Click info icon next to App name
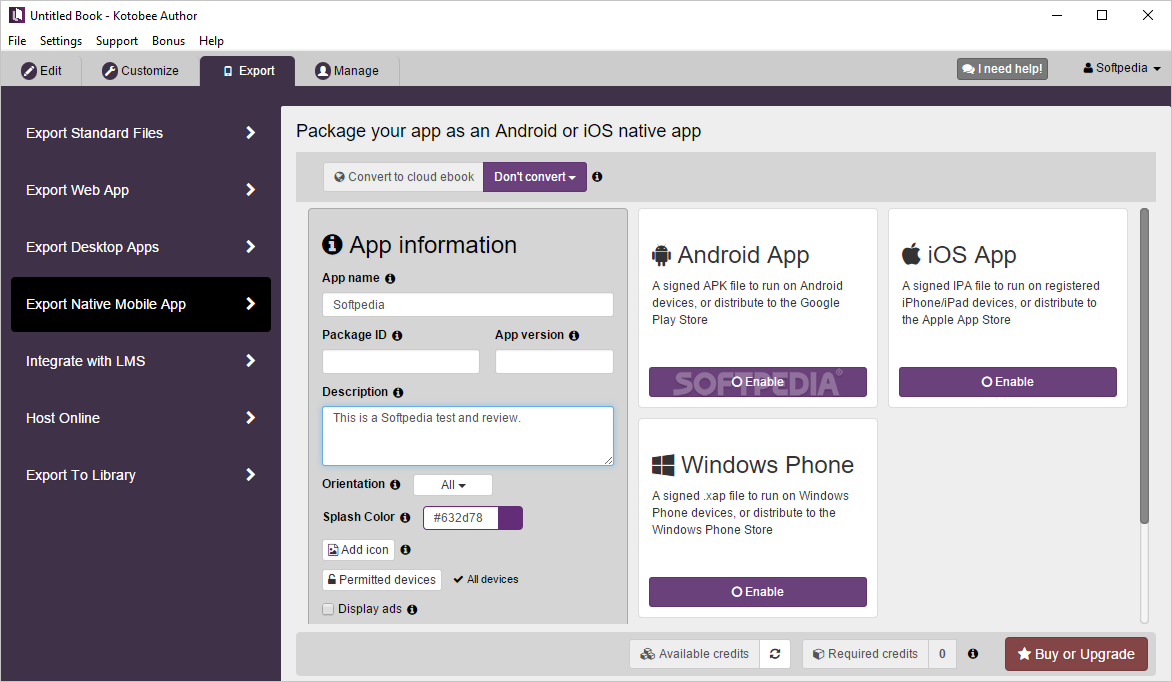 tap(390, 278)
